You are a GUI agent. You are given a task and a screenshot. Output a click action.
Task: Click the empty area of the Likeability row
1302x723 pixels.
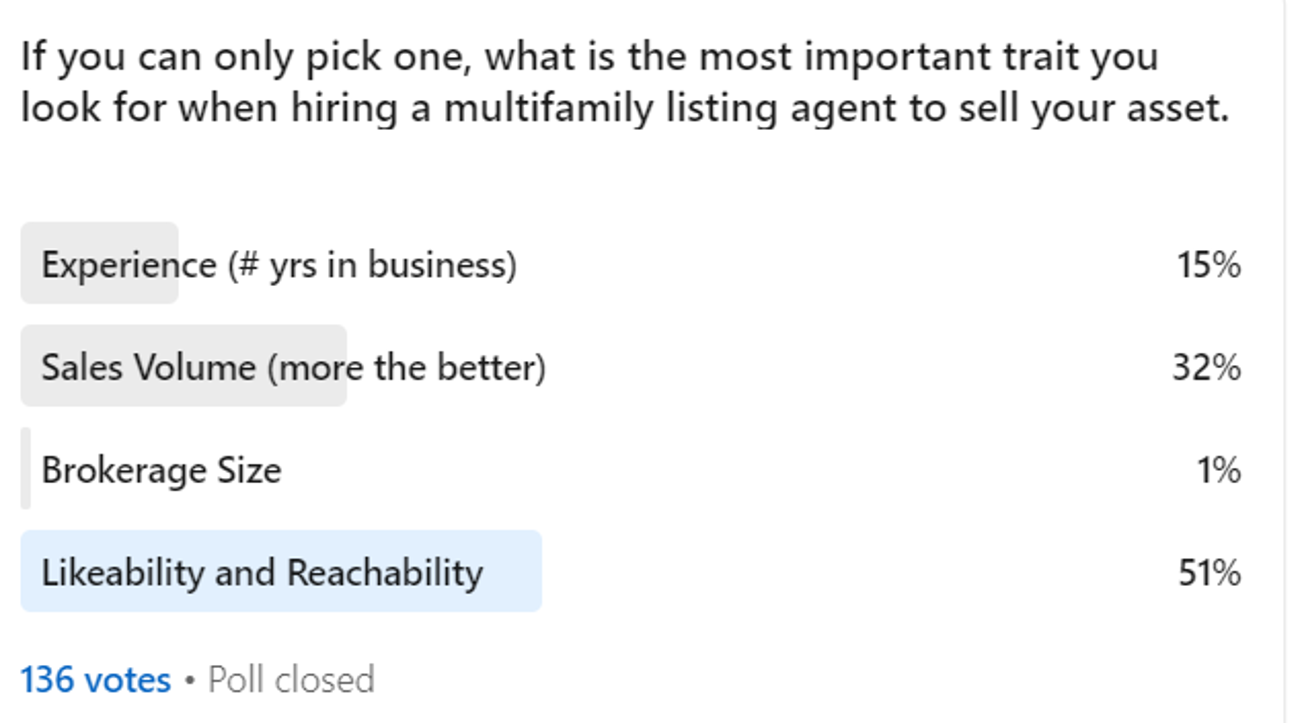click(x=850, y=573)
